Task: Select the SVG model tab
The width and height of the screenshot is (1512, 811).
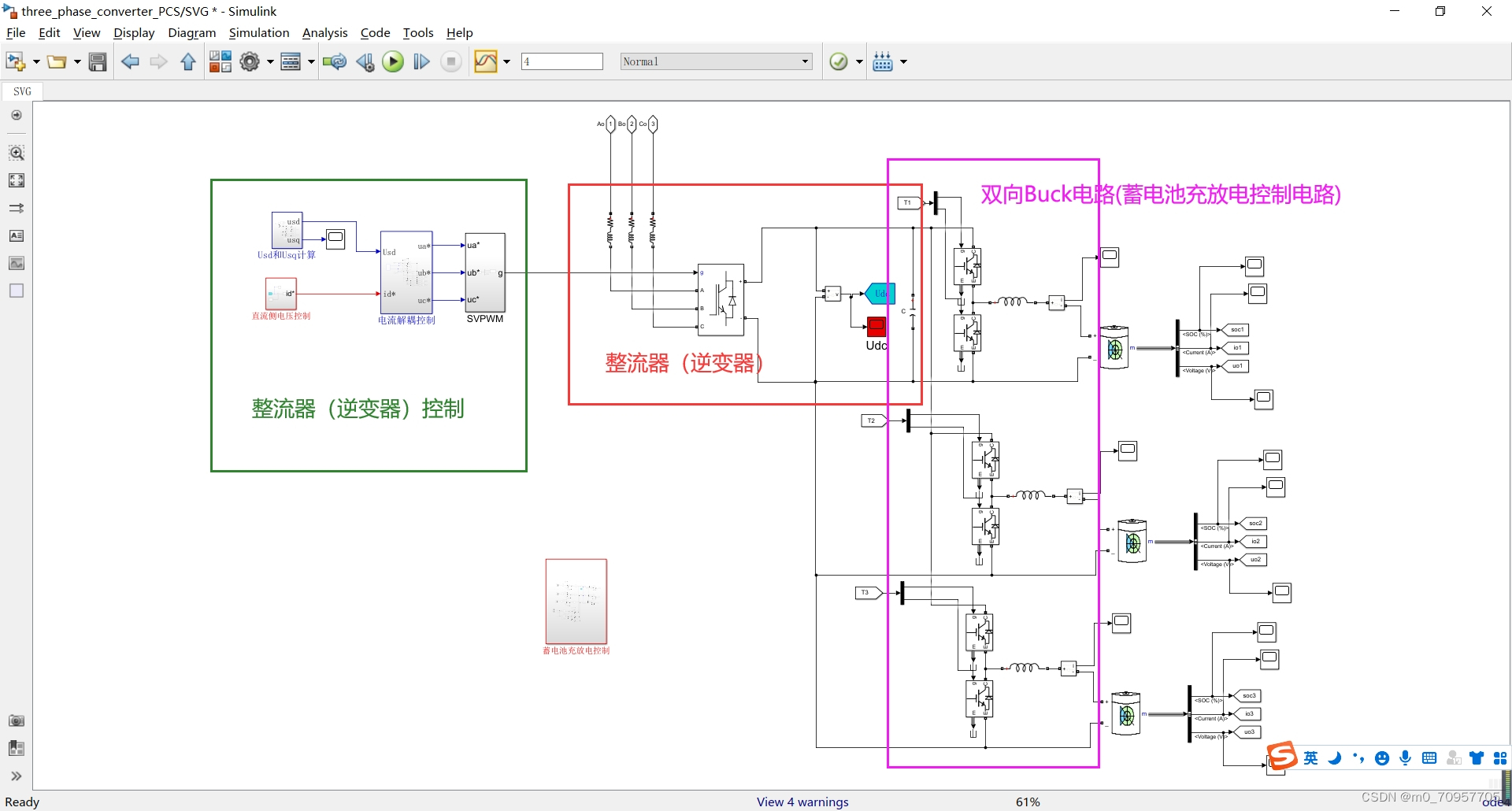Action: [22, 91]
